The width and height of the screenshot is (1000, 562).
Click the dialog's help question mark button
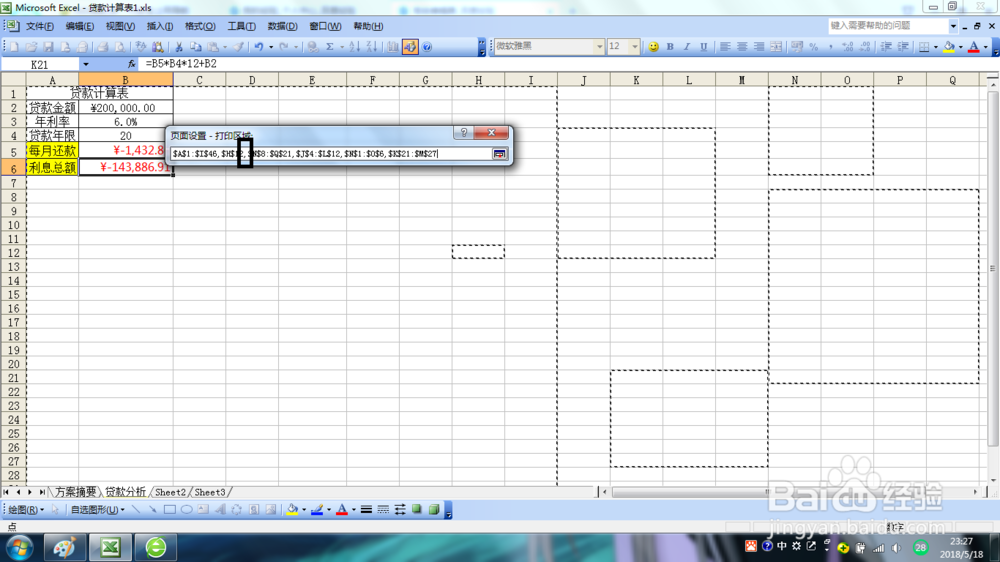464,133
